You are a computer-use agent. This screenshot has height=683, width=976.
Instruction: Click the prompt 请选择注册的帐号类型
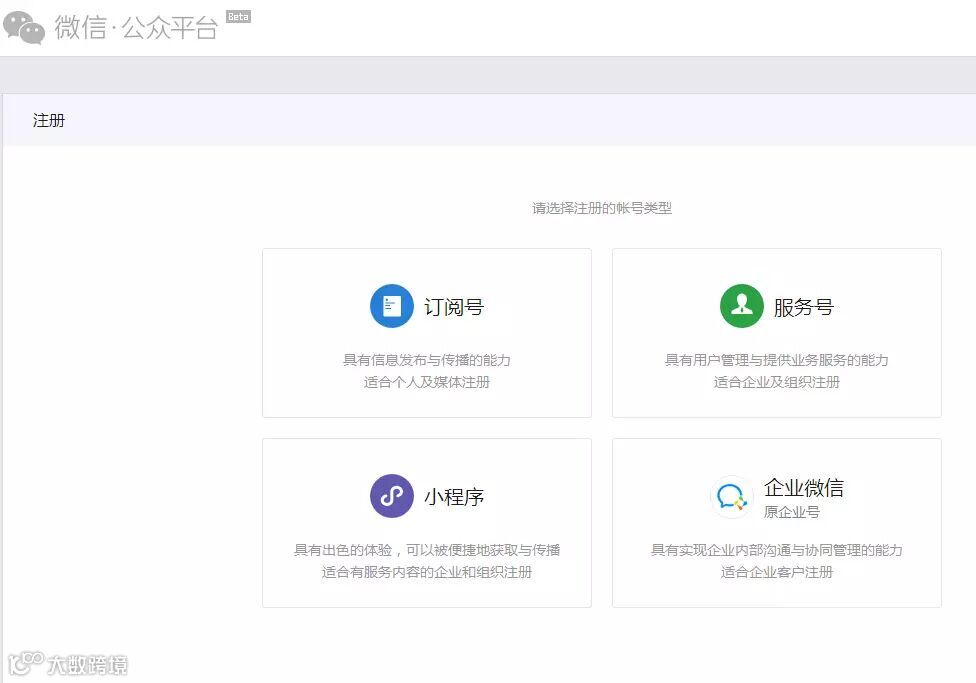(601, 208)
